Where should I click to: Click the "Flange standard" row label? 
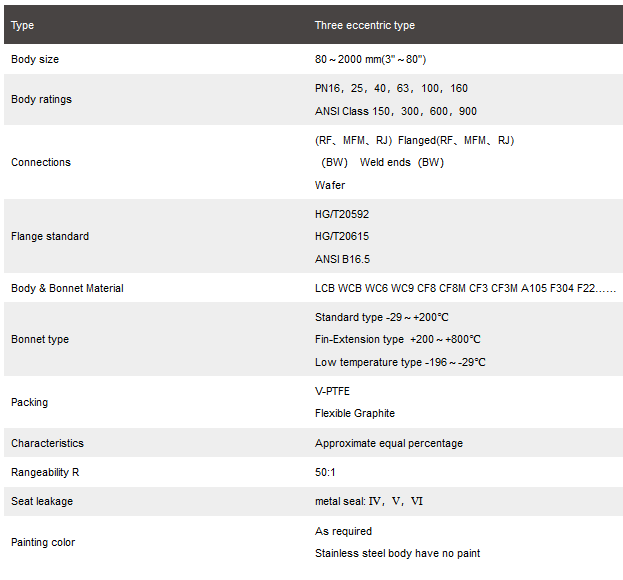[50, 236]
